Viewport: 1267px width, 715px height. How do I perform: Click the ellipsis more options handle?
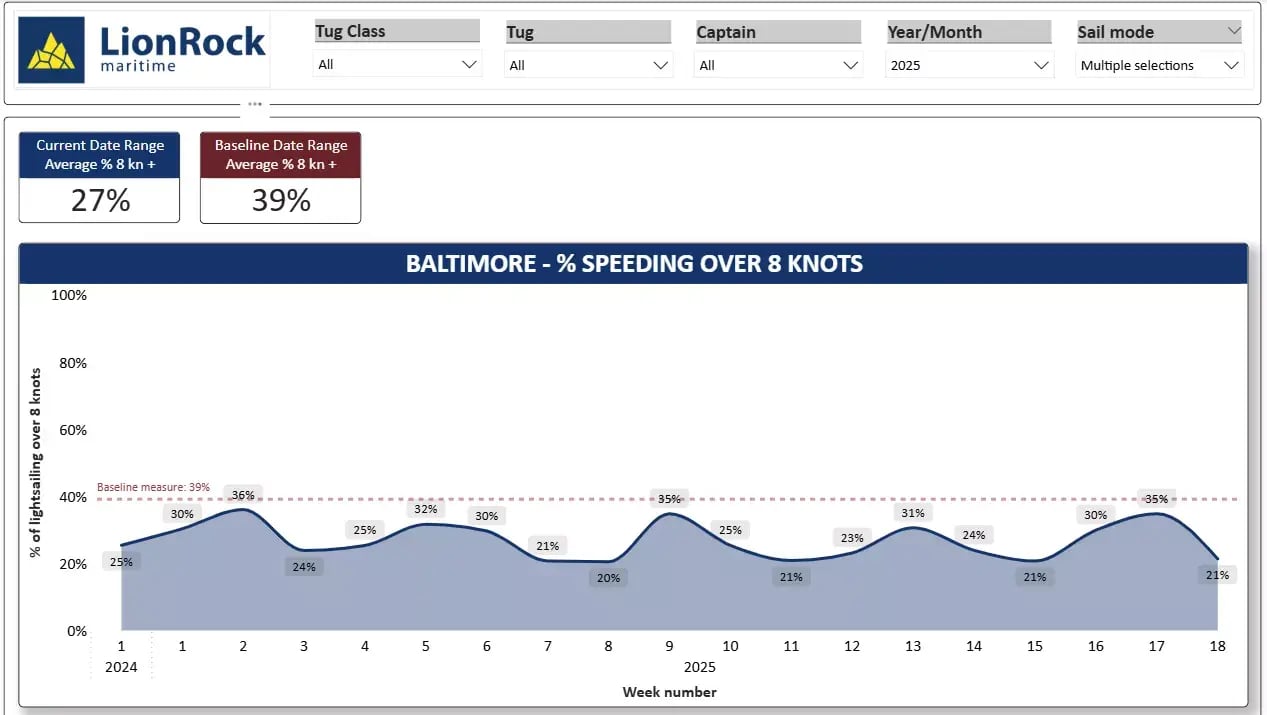255,103
